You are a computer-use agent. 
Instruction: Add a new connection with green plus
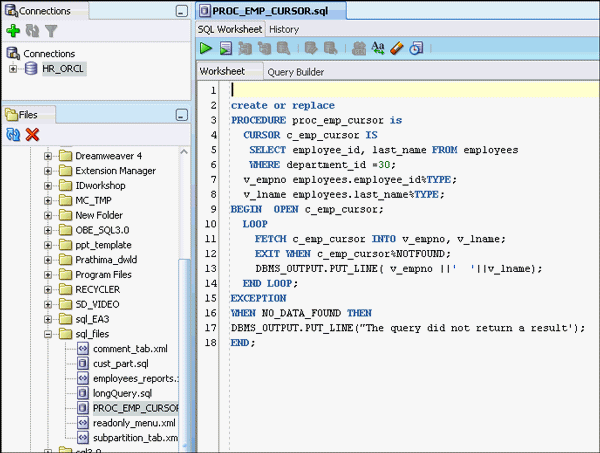click(x=13, y=32)
